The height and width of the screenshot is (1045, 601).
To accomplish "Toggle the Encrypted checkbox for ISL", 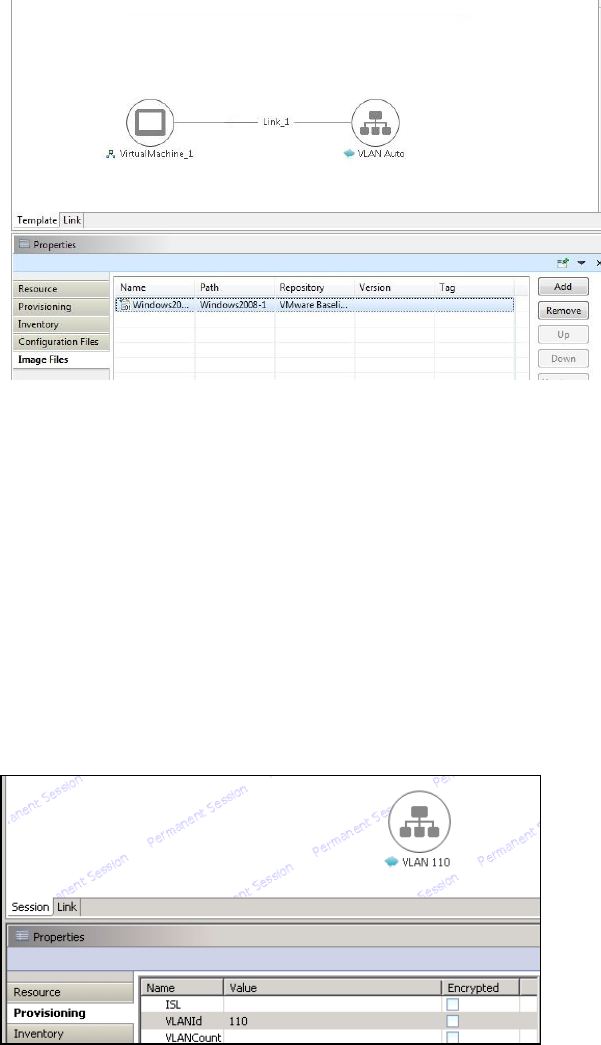I will [x=453, y=1004].
